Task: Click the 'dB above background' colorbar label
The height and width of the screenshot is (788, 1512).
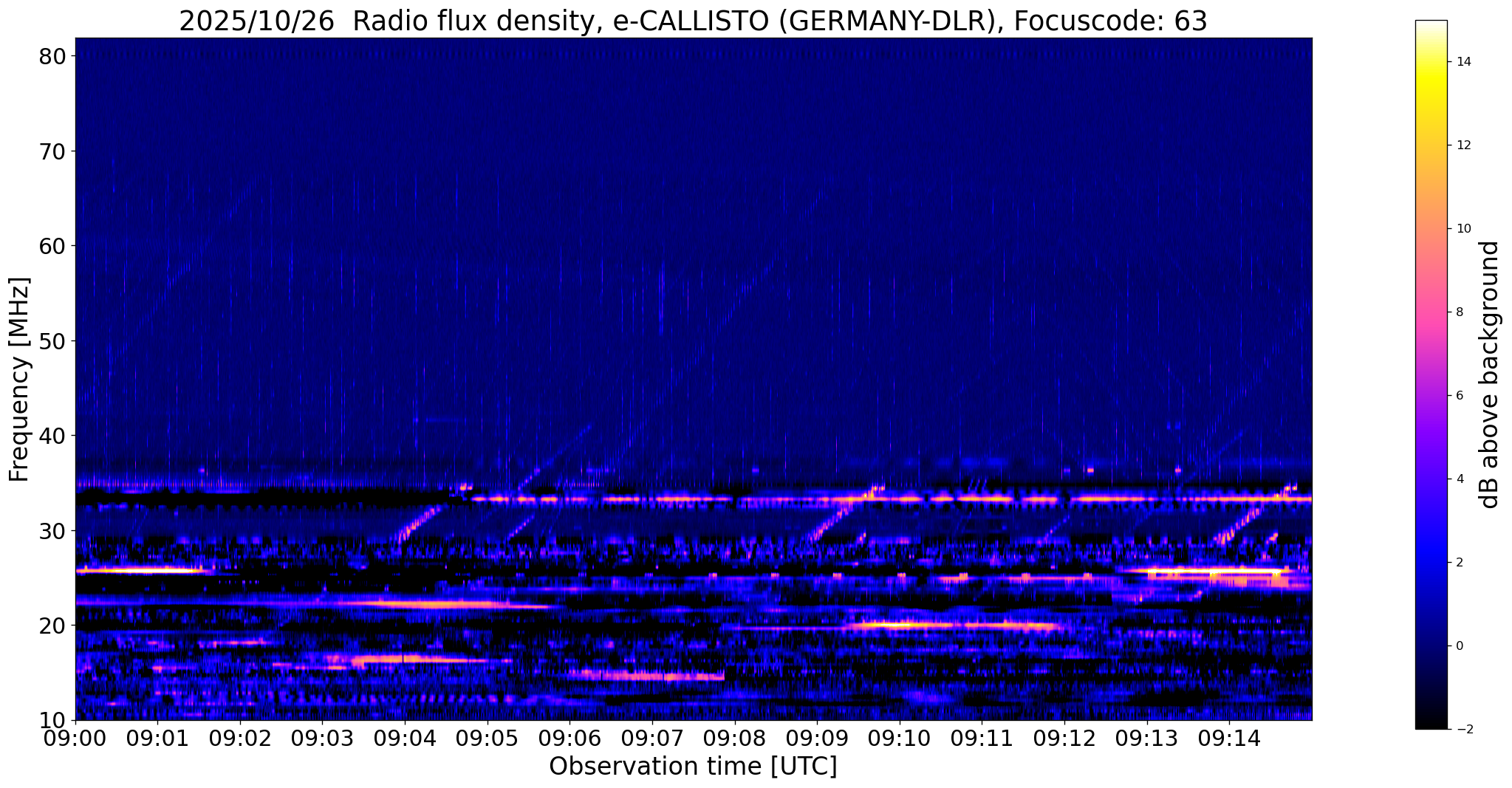Action: pos(1490,374)
